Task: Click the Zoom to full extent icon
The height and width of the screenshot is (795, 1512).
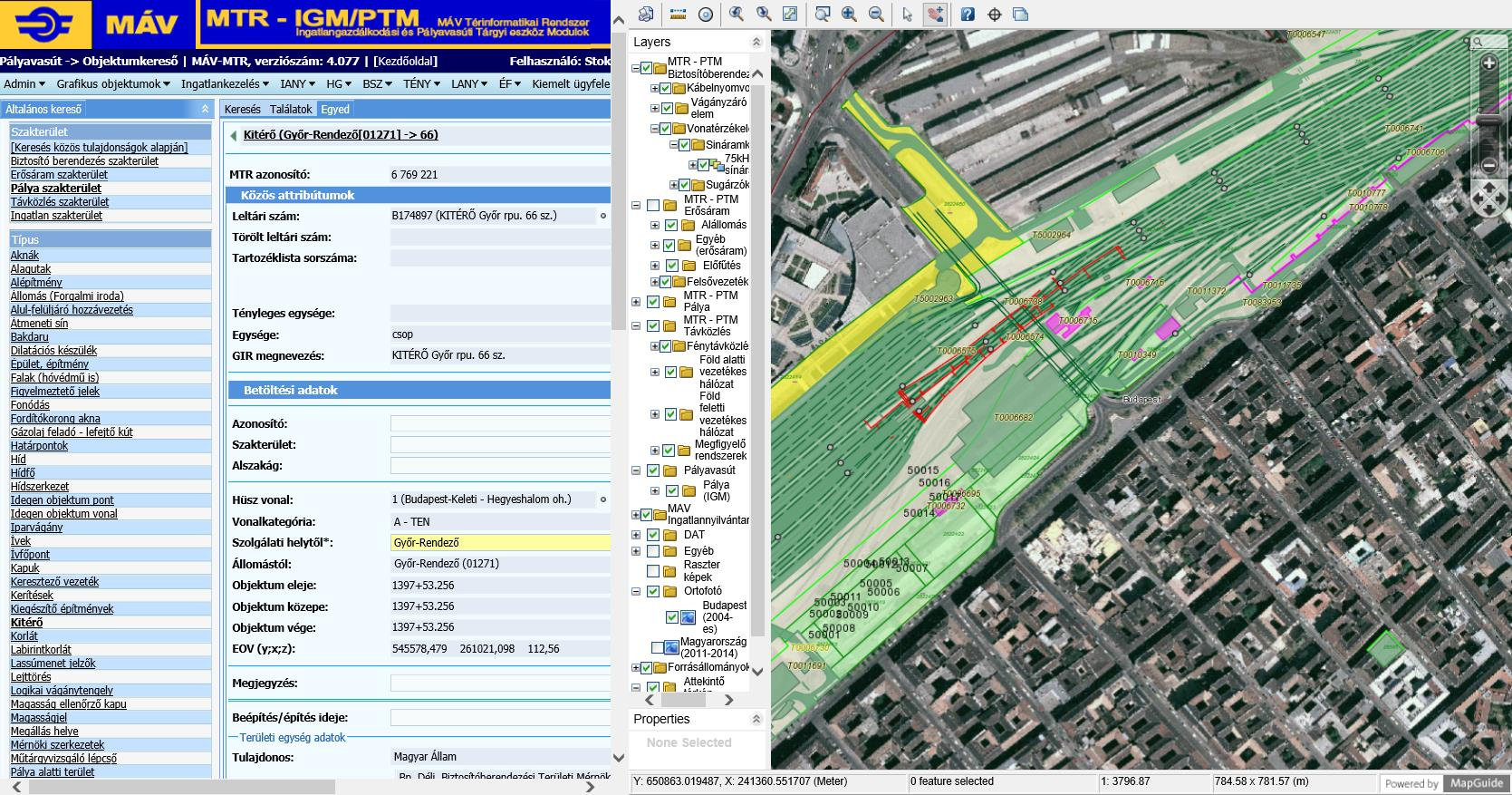Action: click(790, 14)
